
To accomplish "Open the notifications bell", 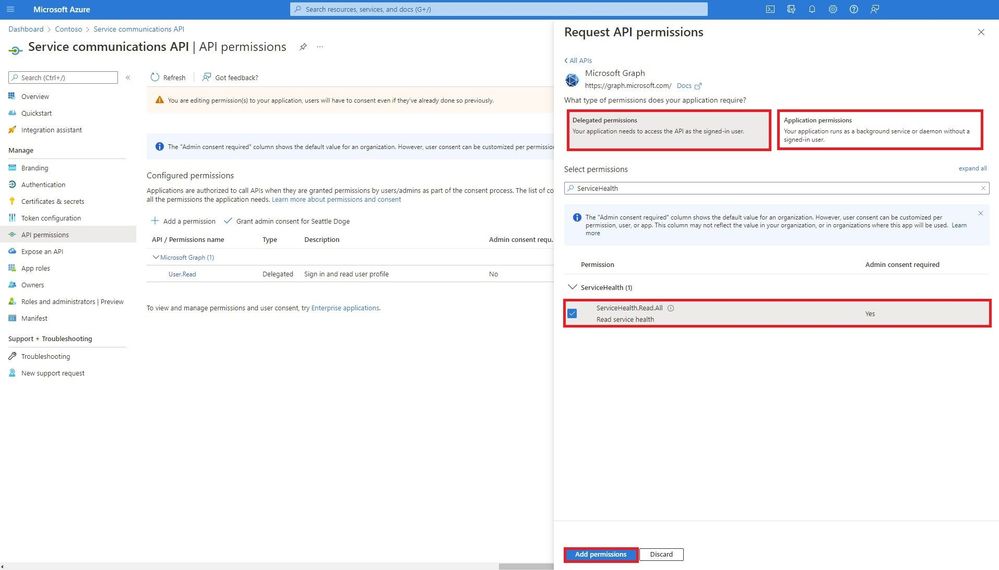I will [x=812, y=9].
